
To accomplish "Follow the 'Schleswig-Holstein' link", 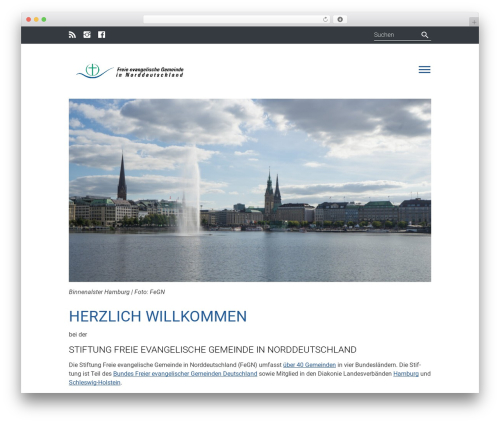I will [x=94, y=382].
